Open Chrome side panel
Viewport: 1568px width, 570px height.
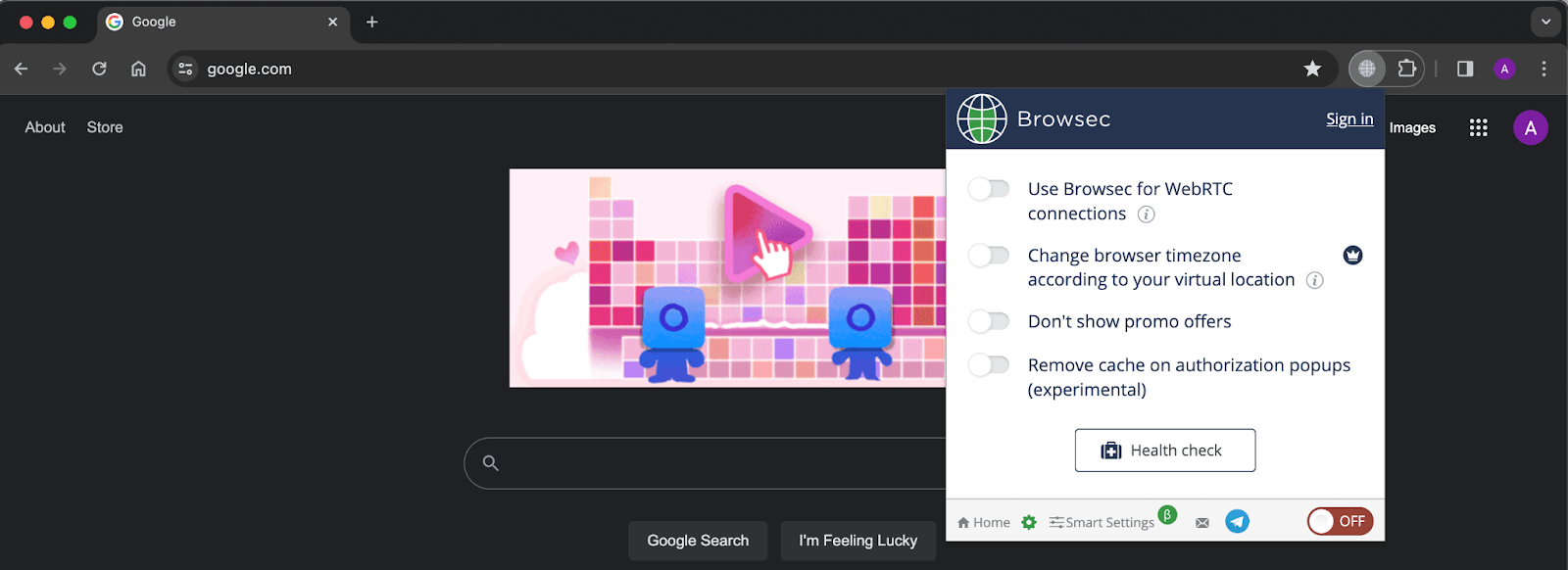(1465, 69)
